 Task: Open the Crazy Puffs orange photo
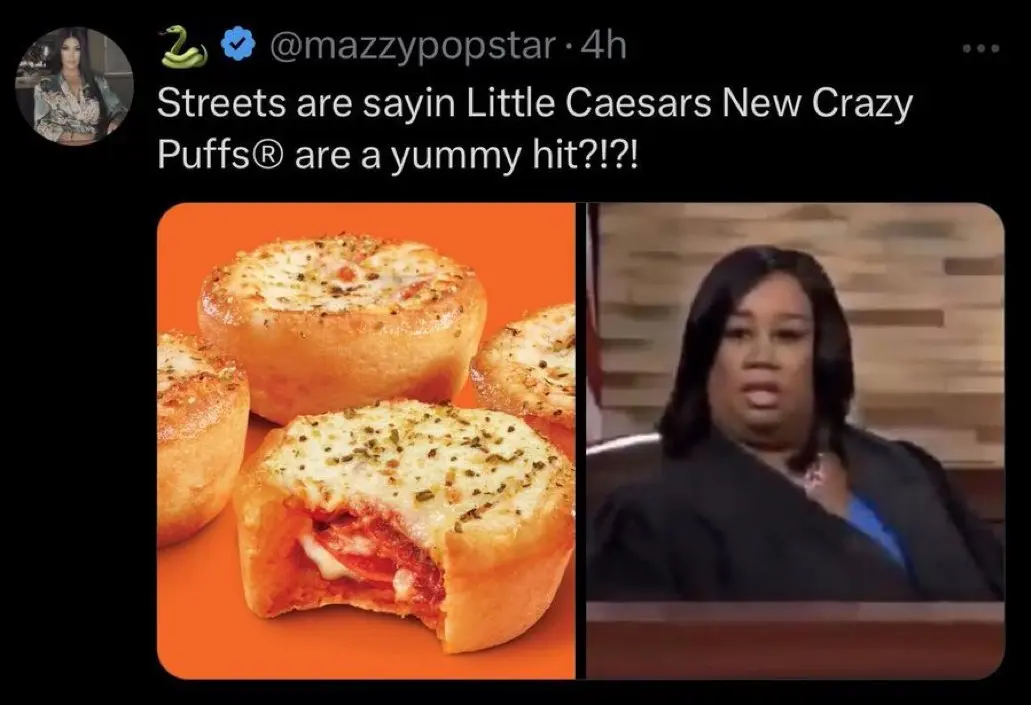366,441
